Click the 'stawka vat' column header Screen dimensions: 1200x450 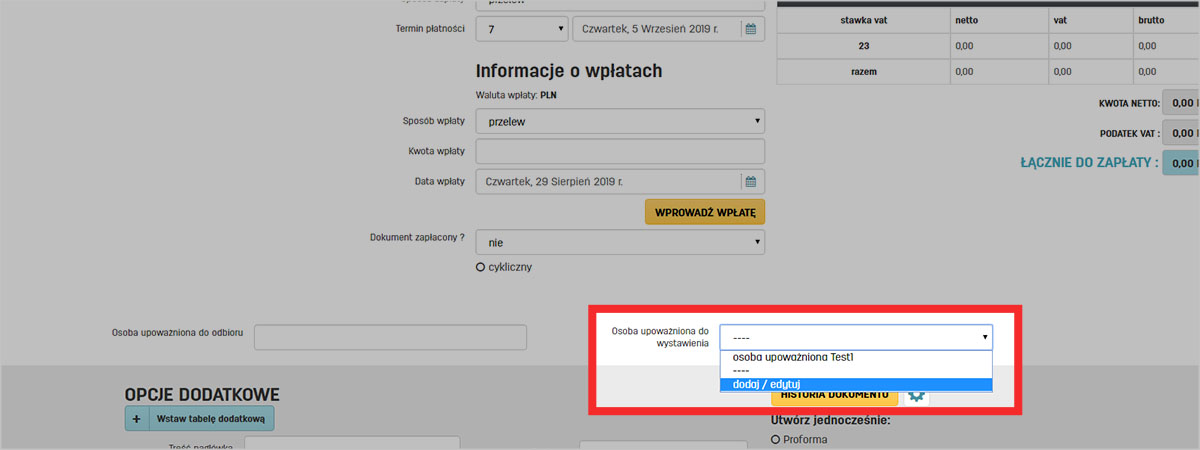click(863, 20)
